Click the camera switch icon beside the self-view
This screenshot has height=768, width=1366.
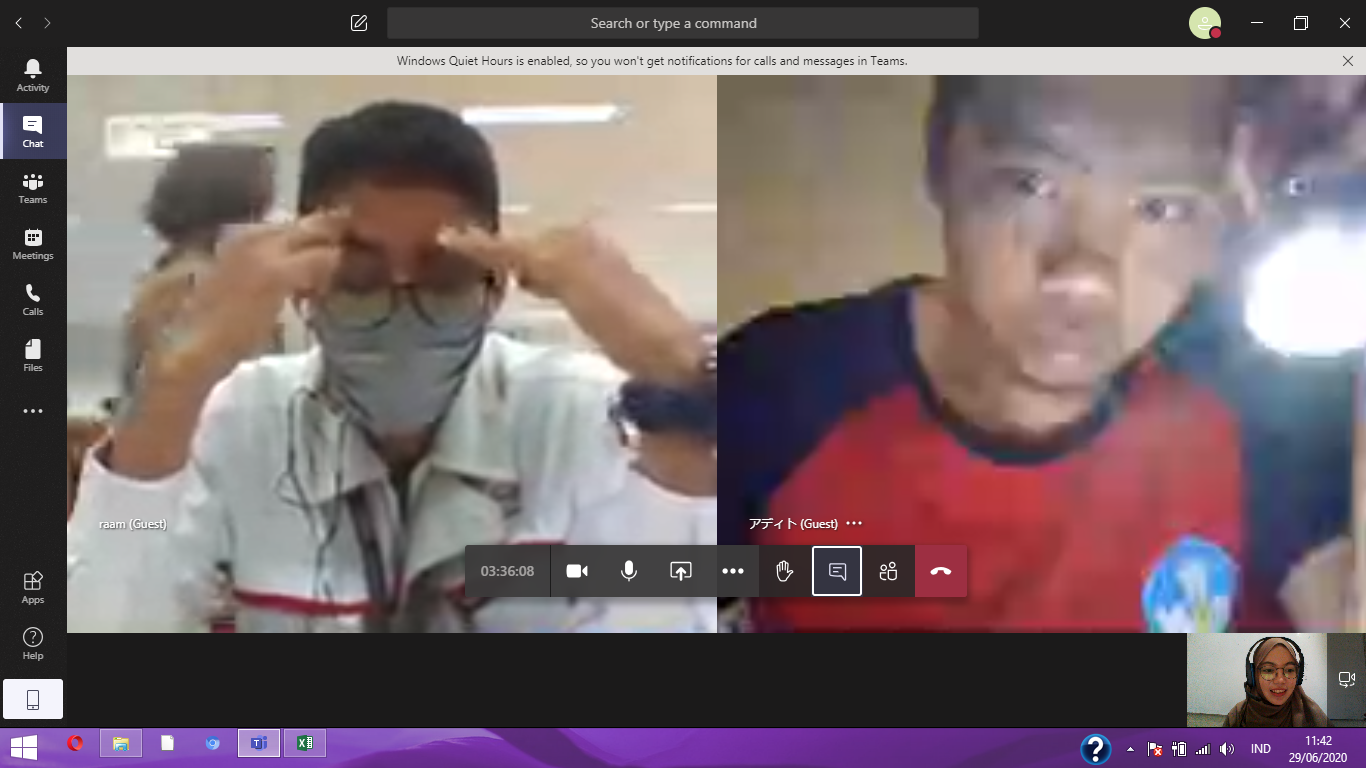[x=1346, y=679]
